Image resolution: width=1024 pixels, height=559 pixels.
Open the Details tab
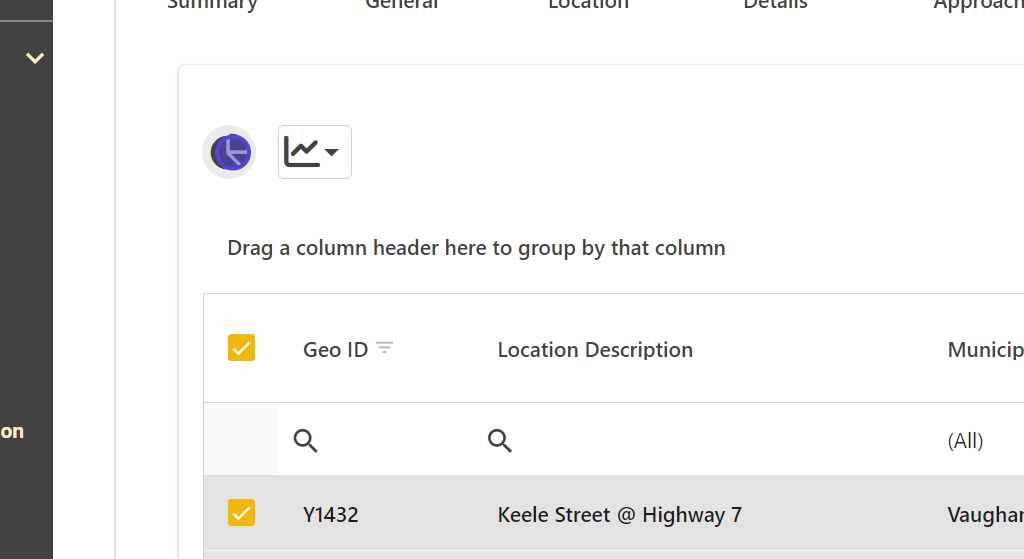click(x=775, y=4)
